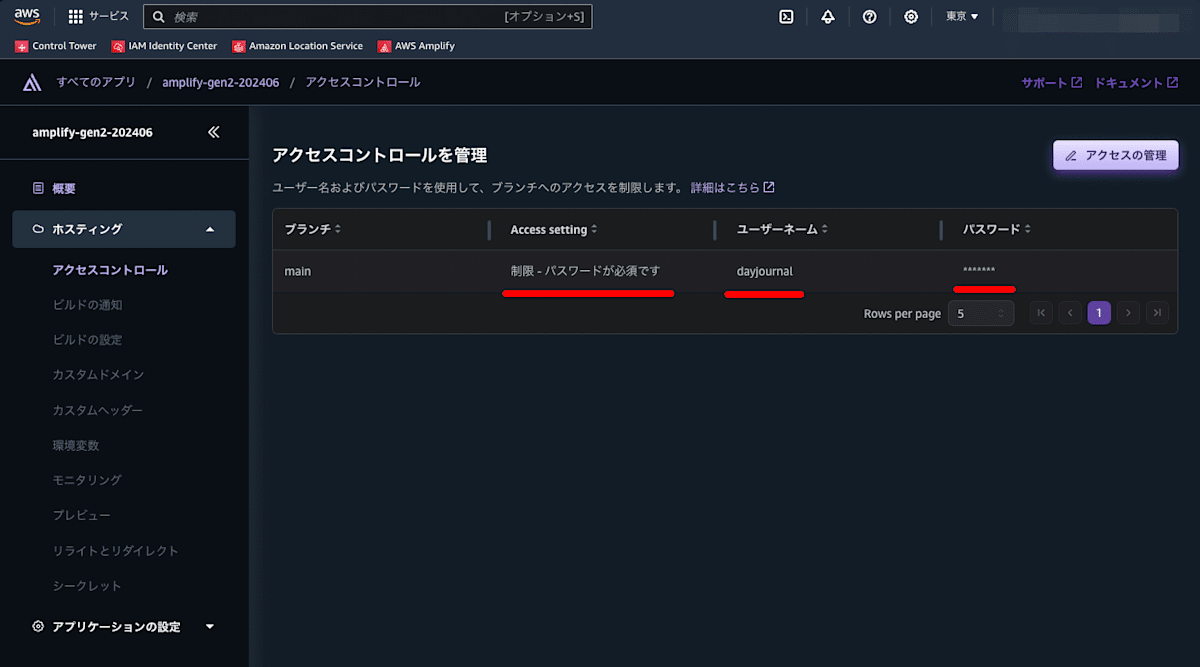Viewport: 1200px width, 667px height.
Task: Click the AWS logo home icon
Action: pyautogui.click(x=27, y=15)
